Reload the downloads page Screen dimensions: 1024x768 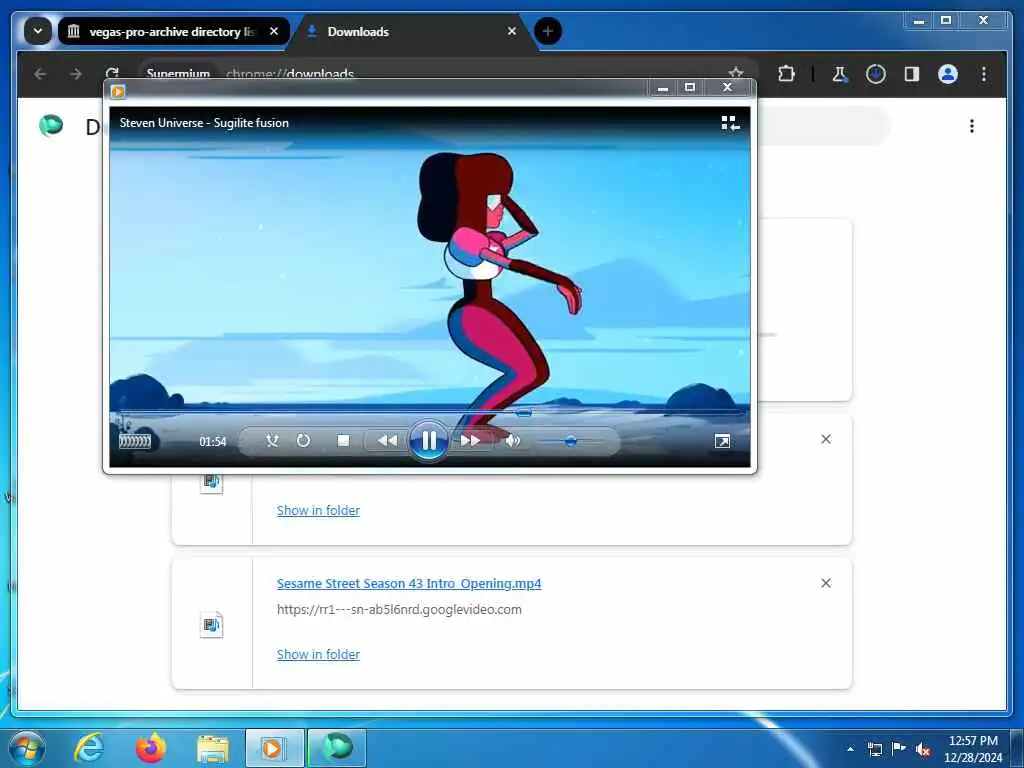112,74
